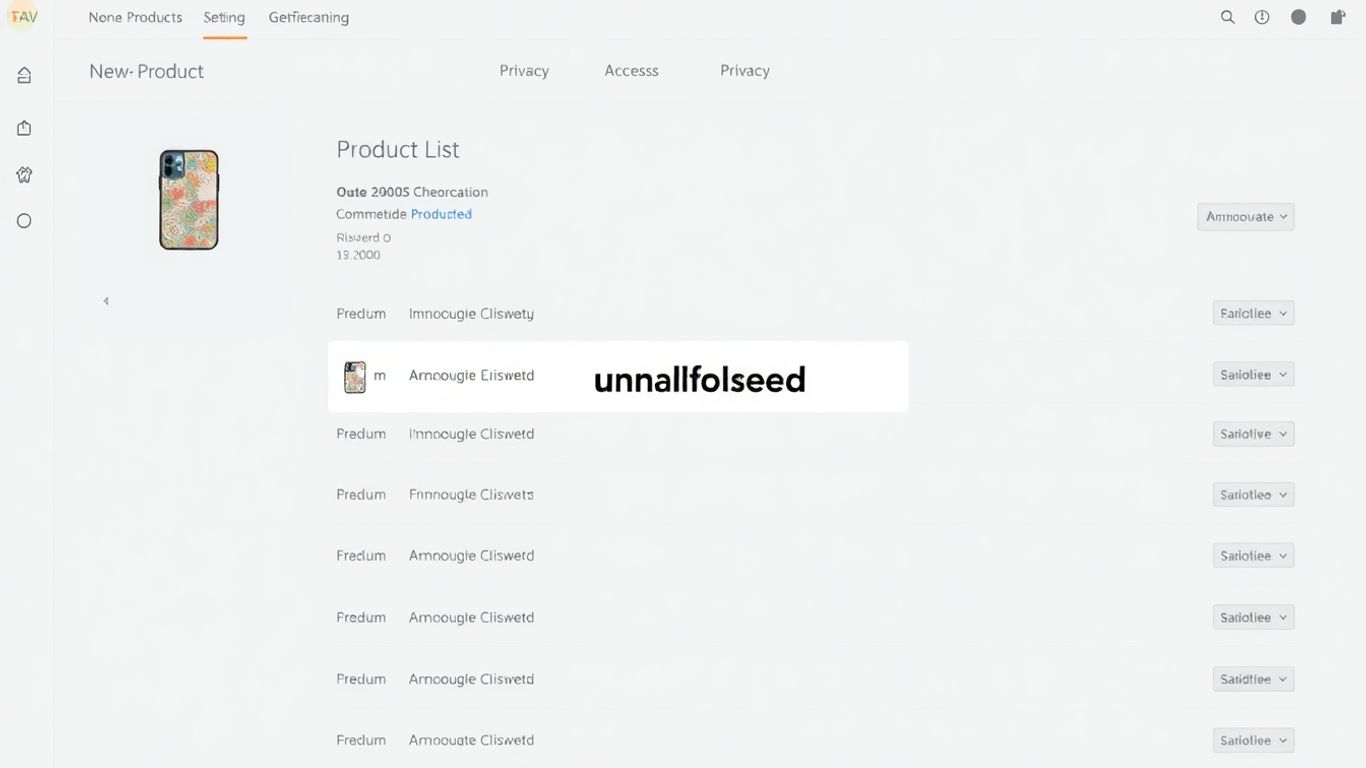1366x768 pixels.
Task: Open the dropdown on the Fnnougle Cliswets row
Action: [1253, 495]
